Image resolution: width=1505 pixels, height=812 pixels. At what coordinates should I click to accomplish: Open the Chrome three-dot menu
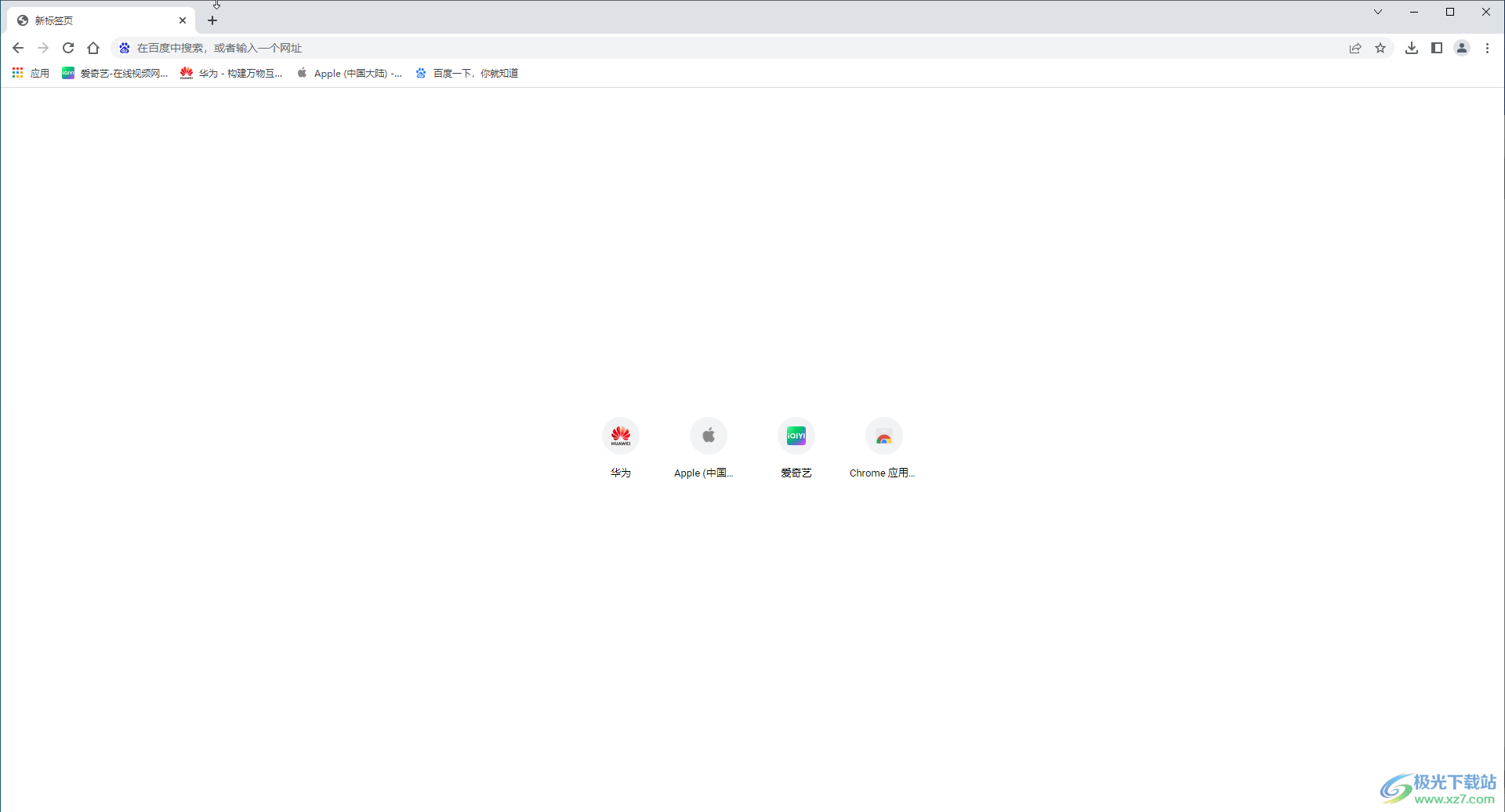coord(1487,48)
